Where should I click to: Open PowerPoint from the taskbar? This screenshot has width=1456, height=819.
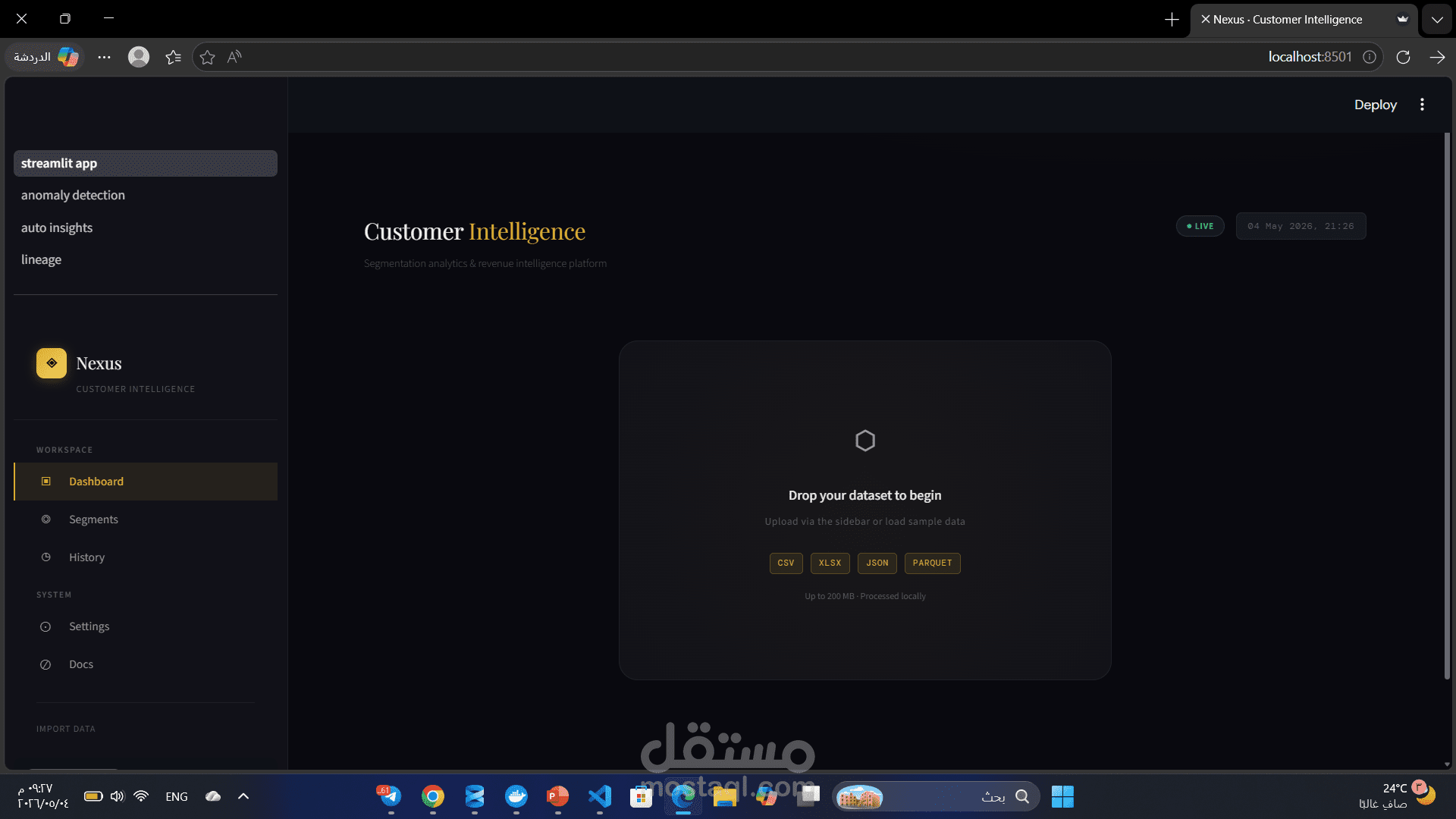[x=558, y=796]
